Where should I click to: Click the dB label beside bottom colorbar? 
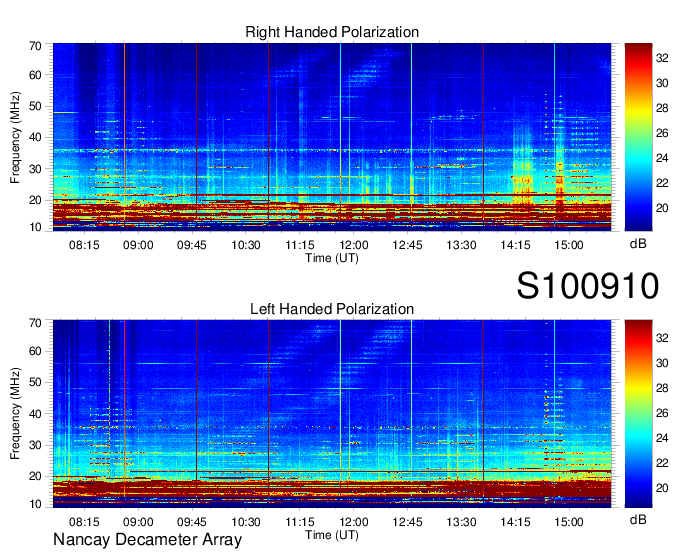pyautogui.click(x=638, y=519)
